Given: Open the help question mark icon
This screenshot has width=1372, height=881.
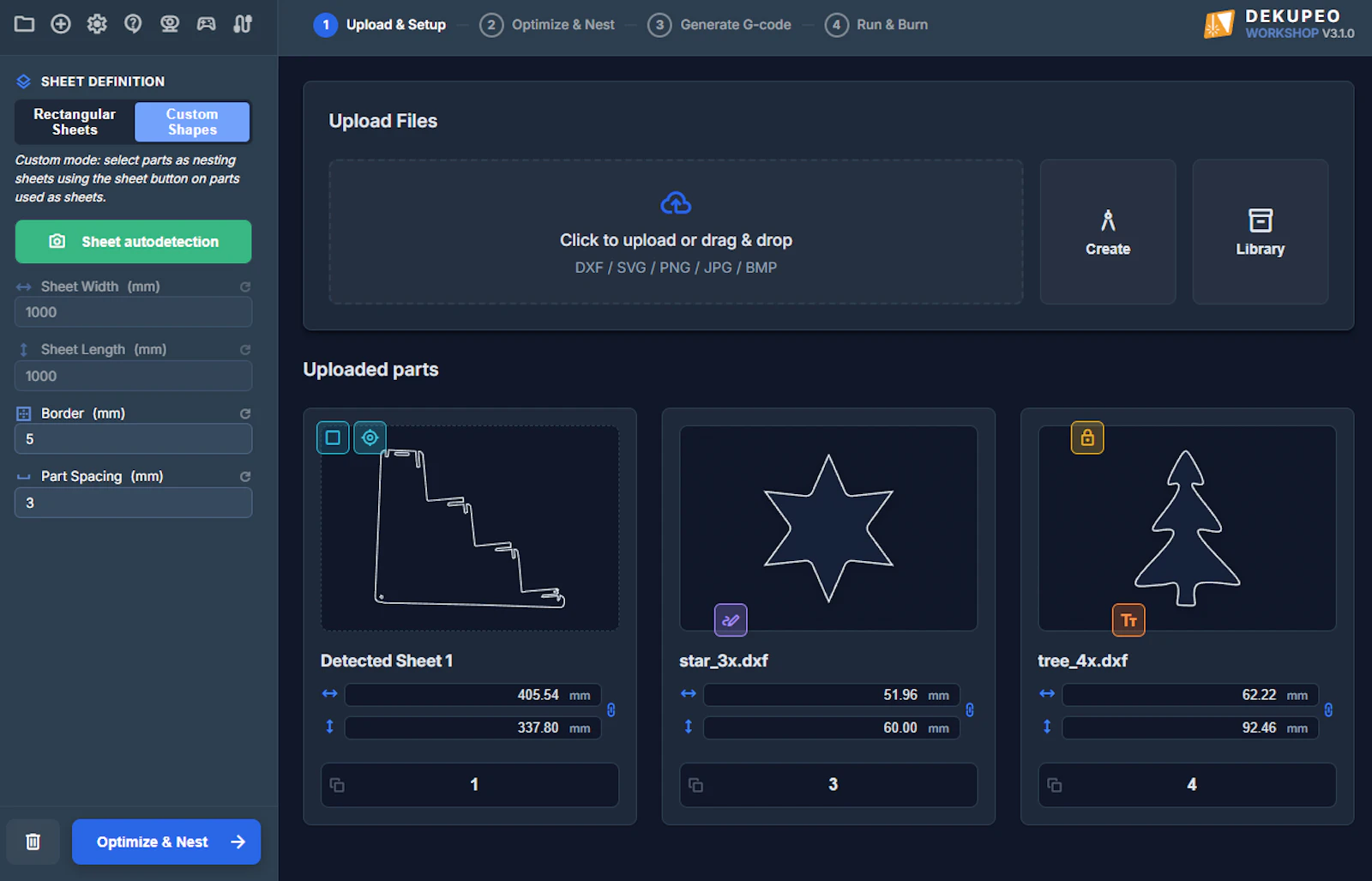Looking at the screenshot, I should [133, 24].
